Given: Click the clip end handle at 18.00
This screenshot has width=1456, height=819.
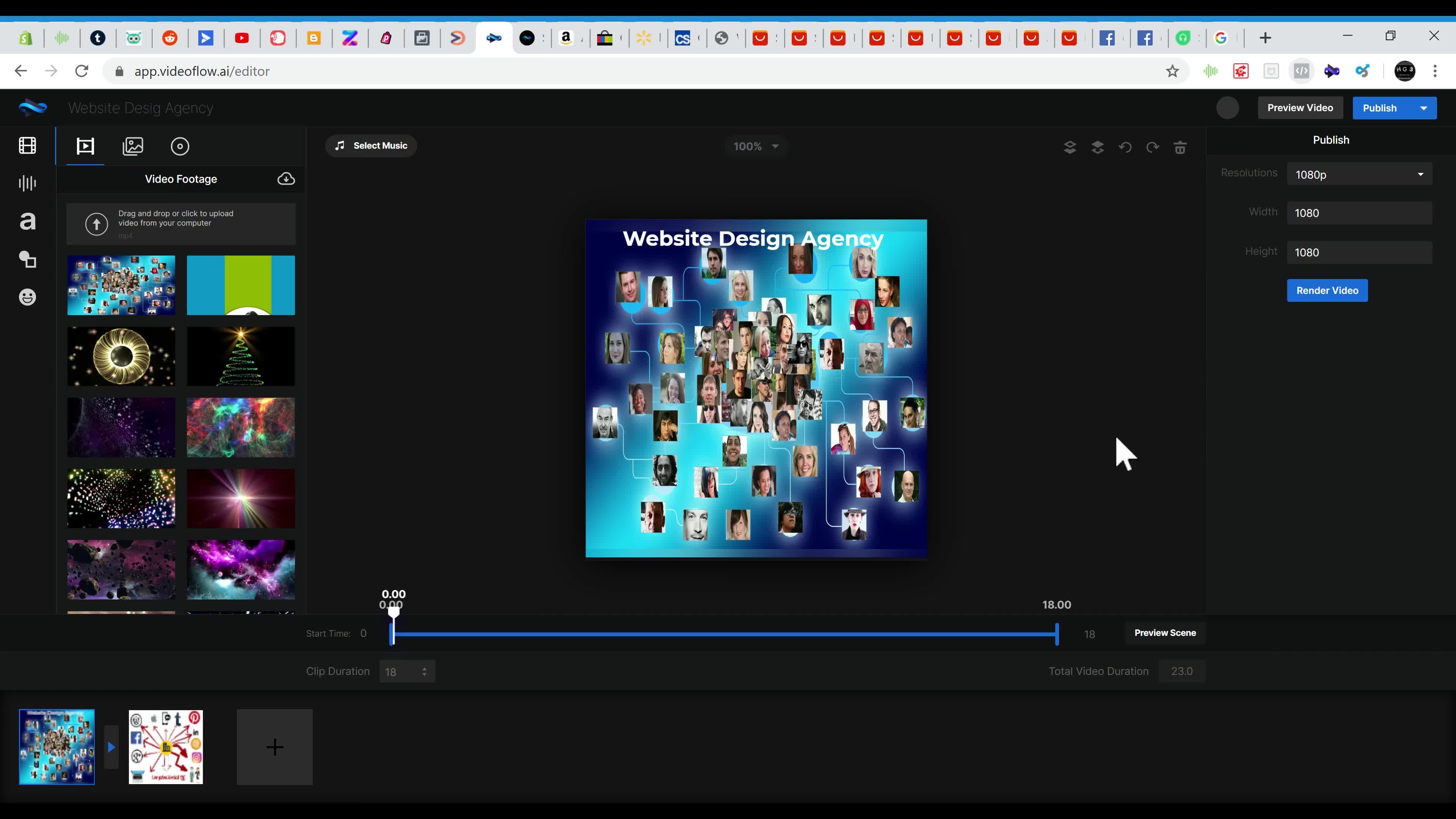Looking at the screenshot, I should 1057,634.
